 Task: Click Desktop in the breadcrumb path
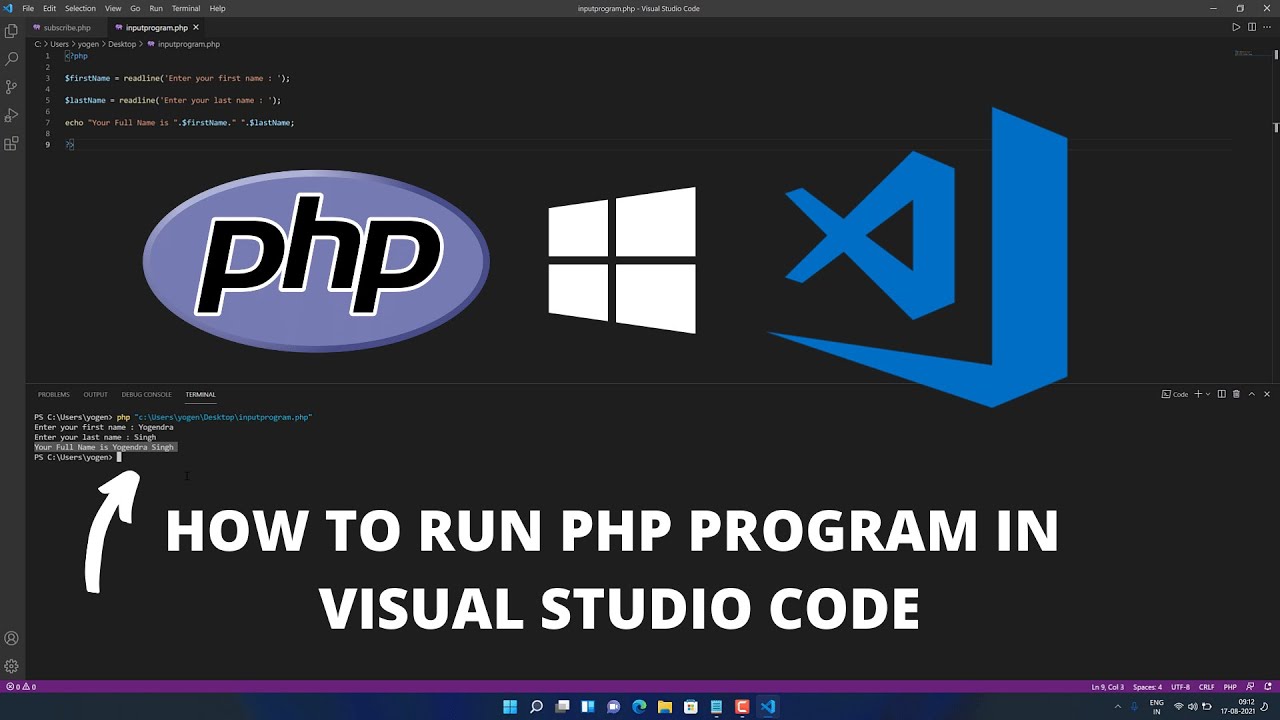(122, 44)
